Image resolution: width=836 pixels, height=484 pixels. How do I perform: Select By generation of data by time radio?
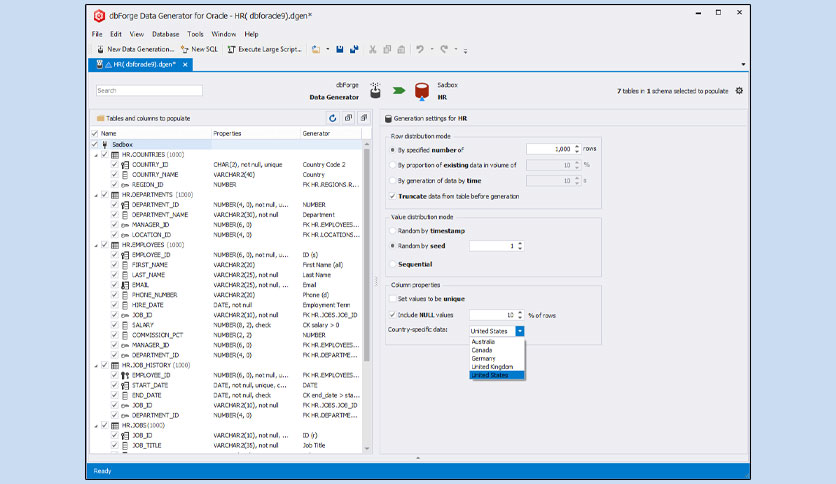tap(393, 181)
